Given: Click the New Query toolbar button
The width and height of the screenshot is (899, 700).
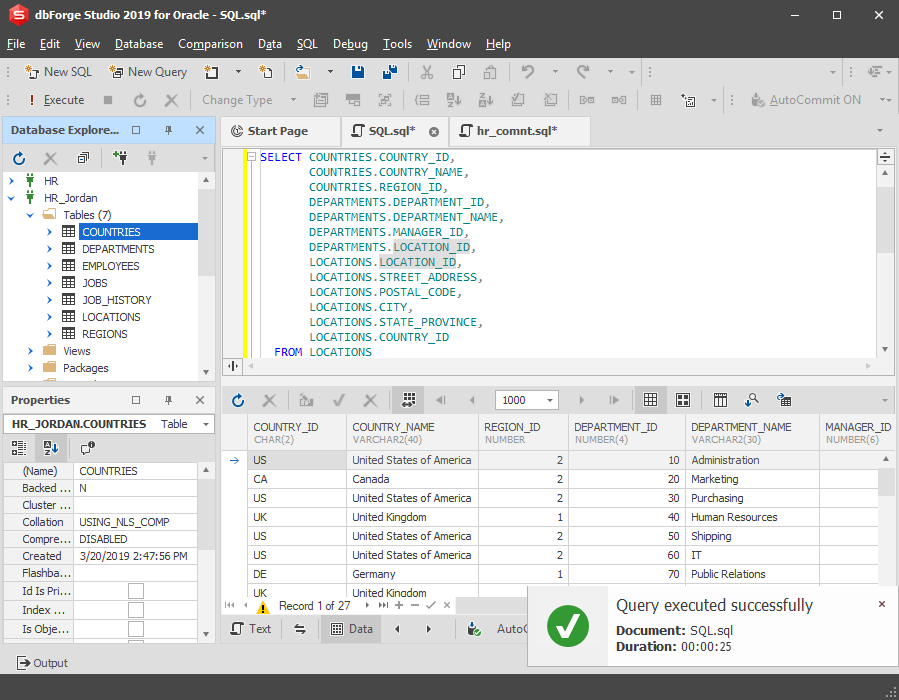Looking at the screenshot, I should pos(148,72).
